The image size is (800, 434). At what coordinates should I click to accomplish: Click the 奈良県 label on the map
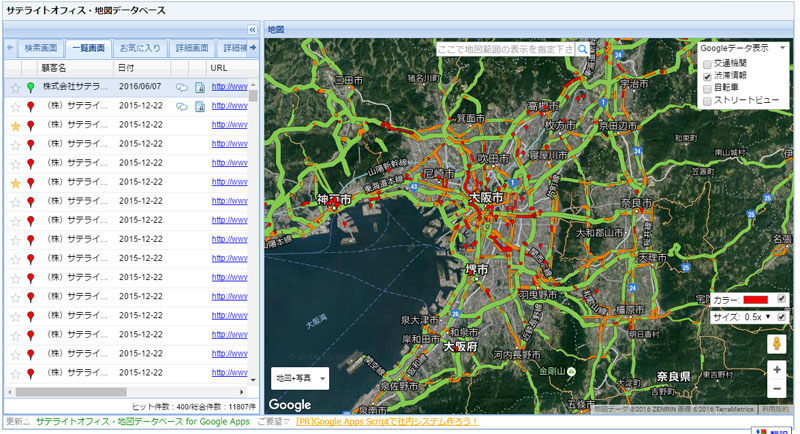(x=673, y=376)
